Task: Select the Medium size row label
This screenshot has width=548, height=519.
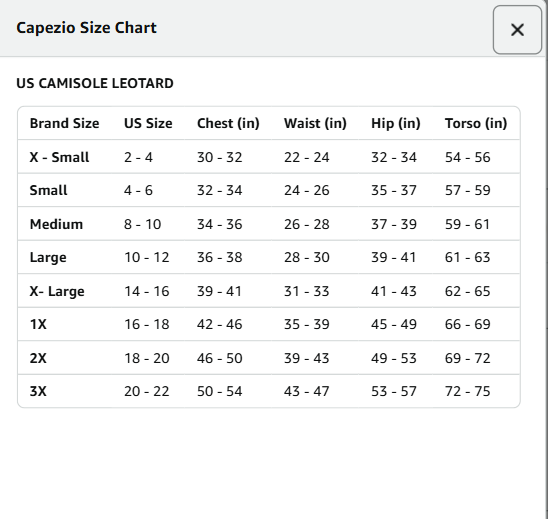Action: point(56,224)
